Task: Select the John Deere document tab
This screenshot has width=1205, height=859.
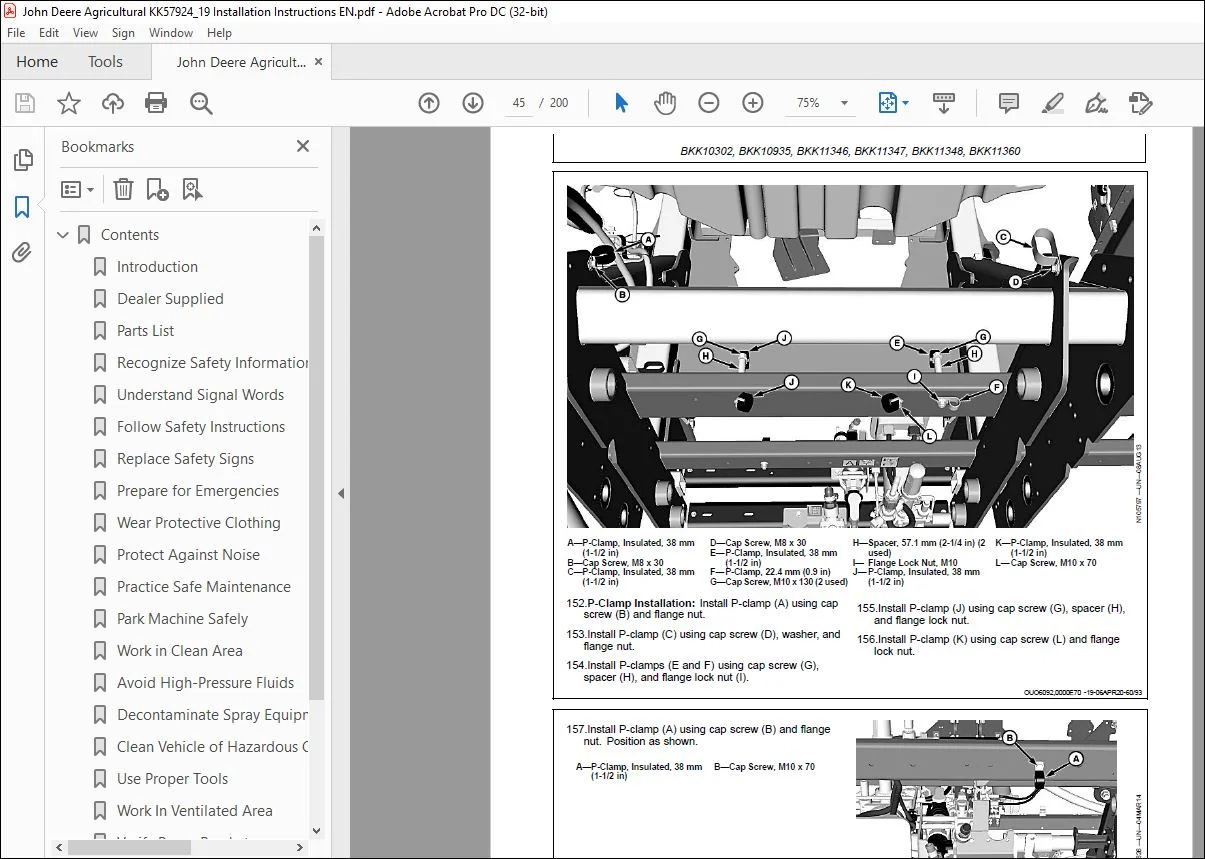Action: tap(241, 62)
